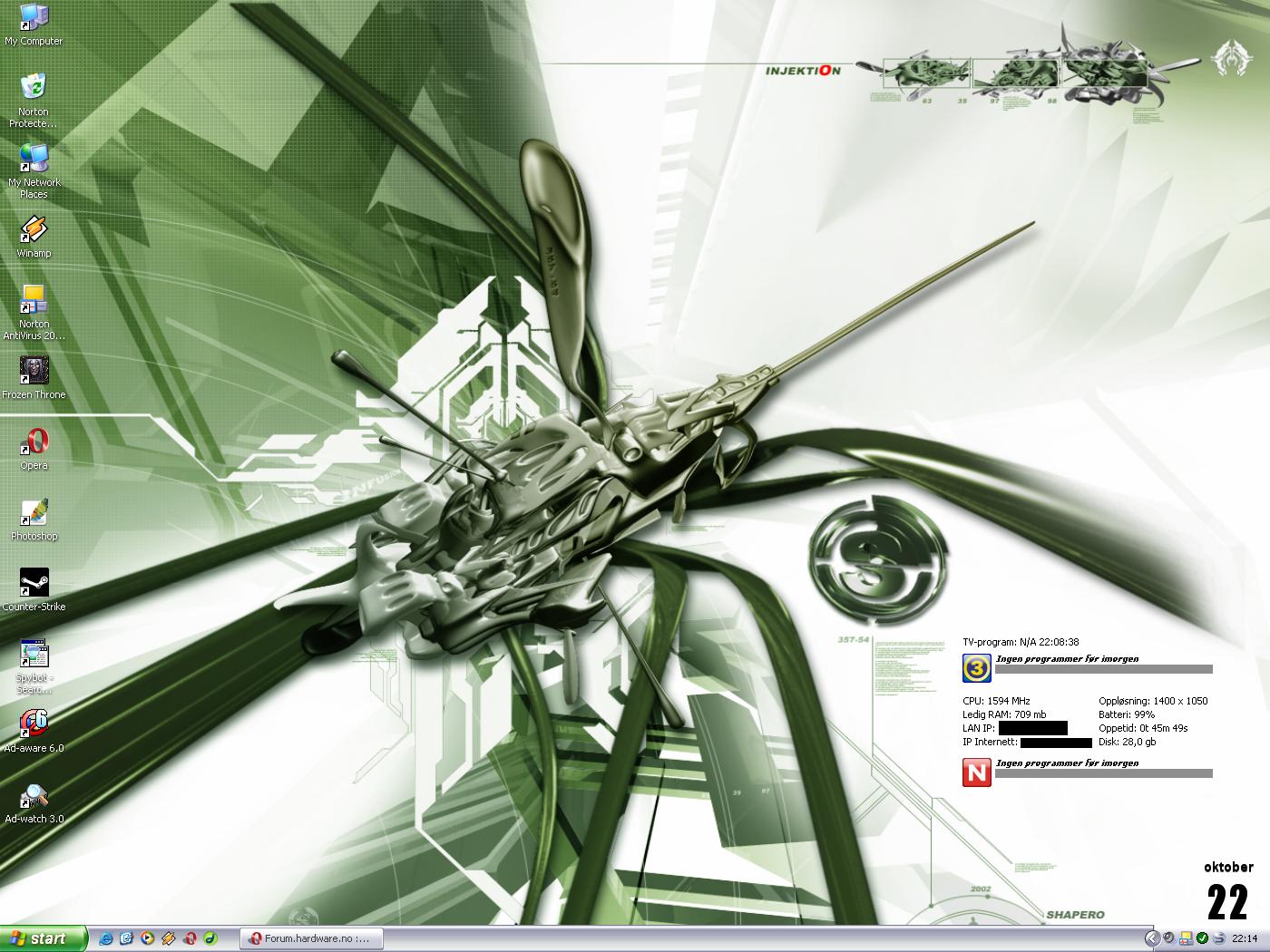The height and width of the screenshot is (952, 1270).
Task: Launch Winamp from Quick Launch bar
Action: 169,938
